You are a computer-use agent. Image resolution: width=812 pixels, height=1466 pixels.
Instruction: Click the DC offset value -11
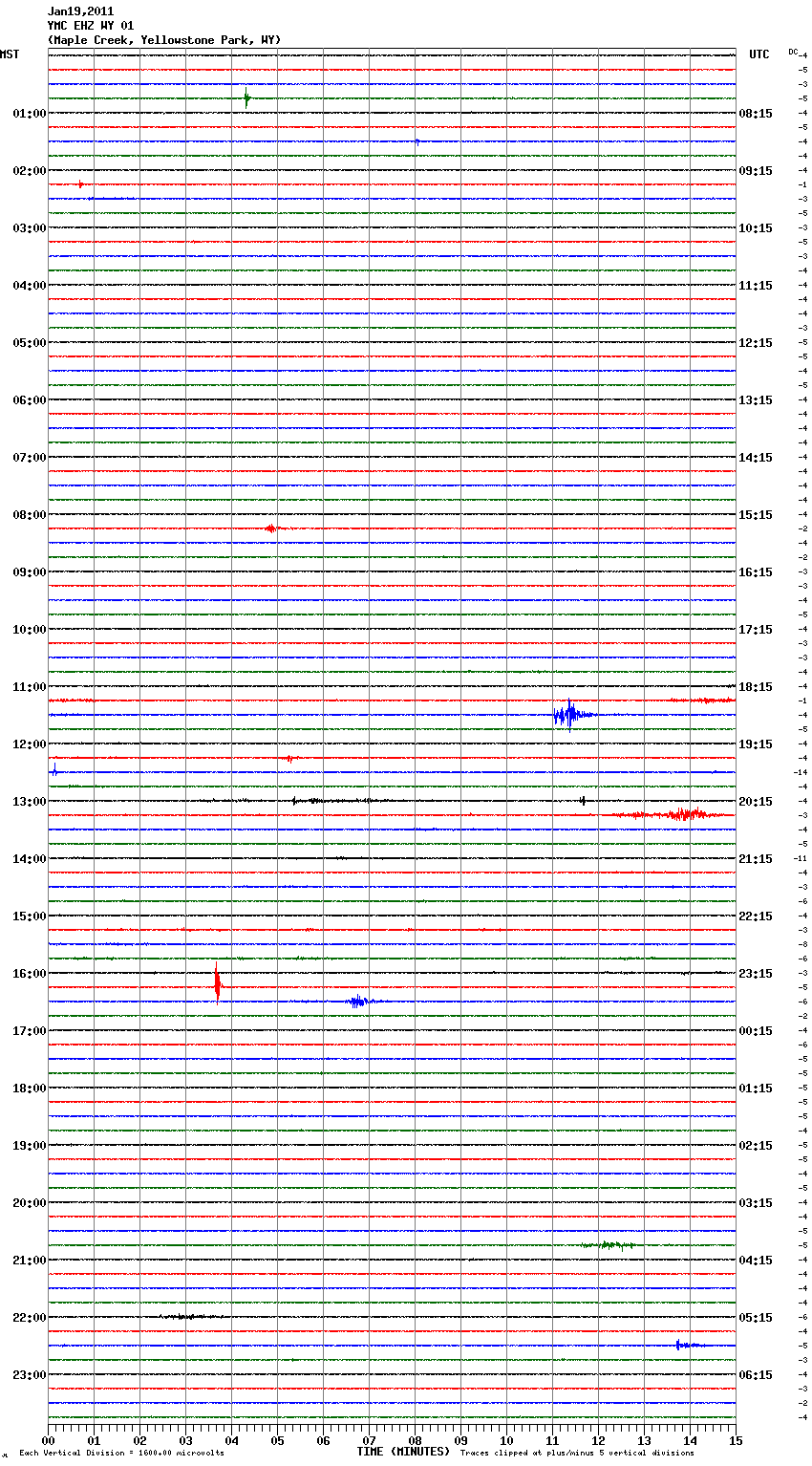tap(801, 858)
